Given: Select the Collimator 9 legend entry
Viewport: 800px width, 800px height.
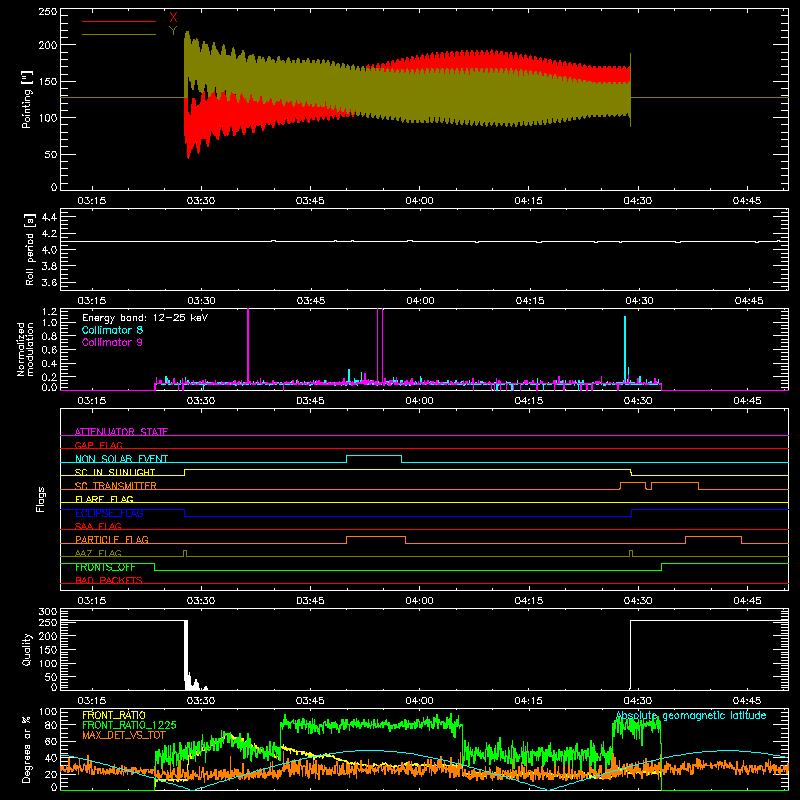Looking at the screenshot, I should coord(112,342).
